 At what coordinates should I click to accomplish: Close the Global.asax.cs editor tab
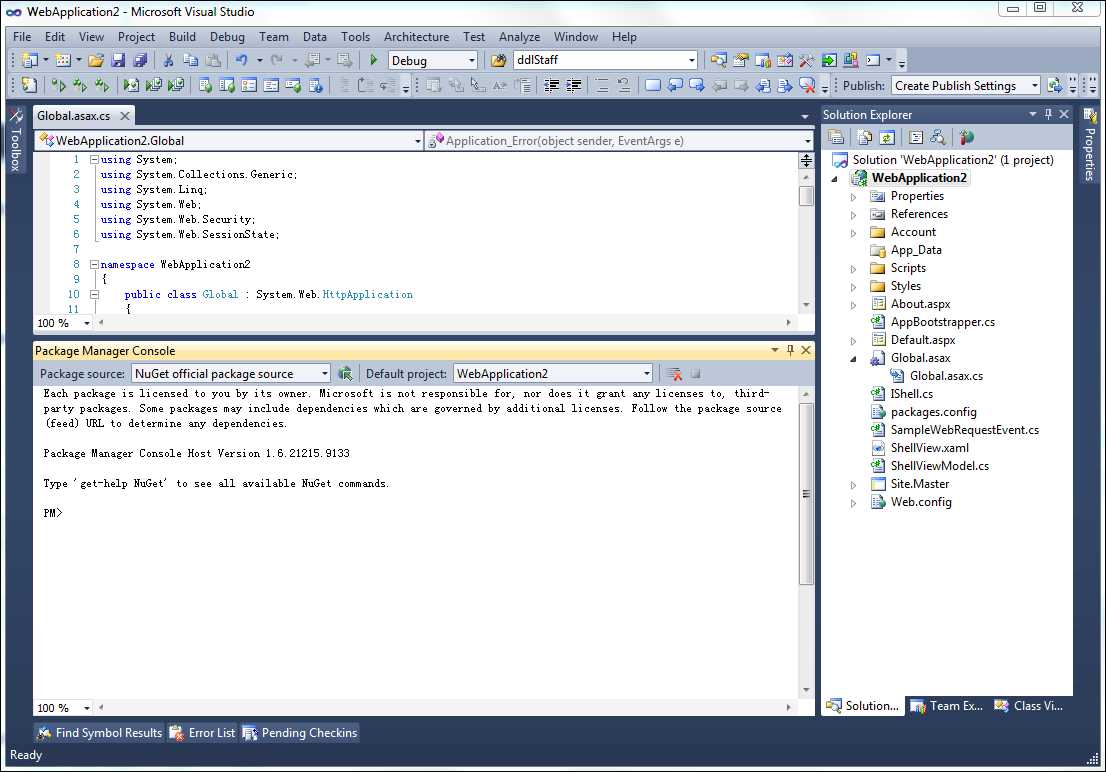pos(125,115)
